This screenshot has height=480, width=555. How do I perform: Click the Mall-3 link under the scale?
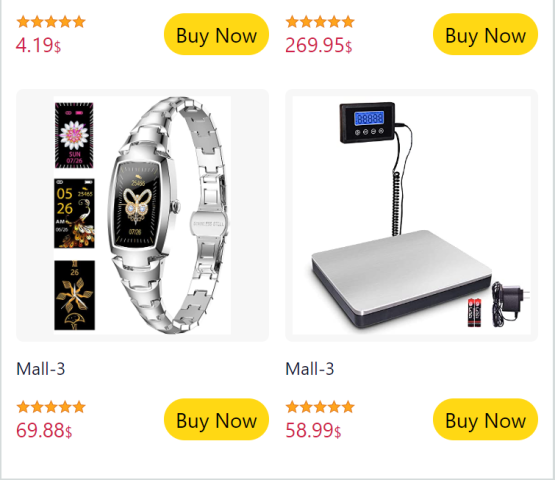click(x=310, y=369)
